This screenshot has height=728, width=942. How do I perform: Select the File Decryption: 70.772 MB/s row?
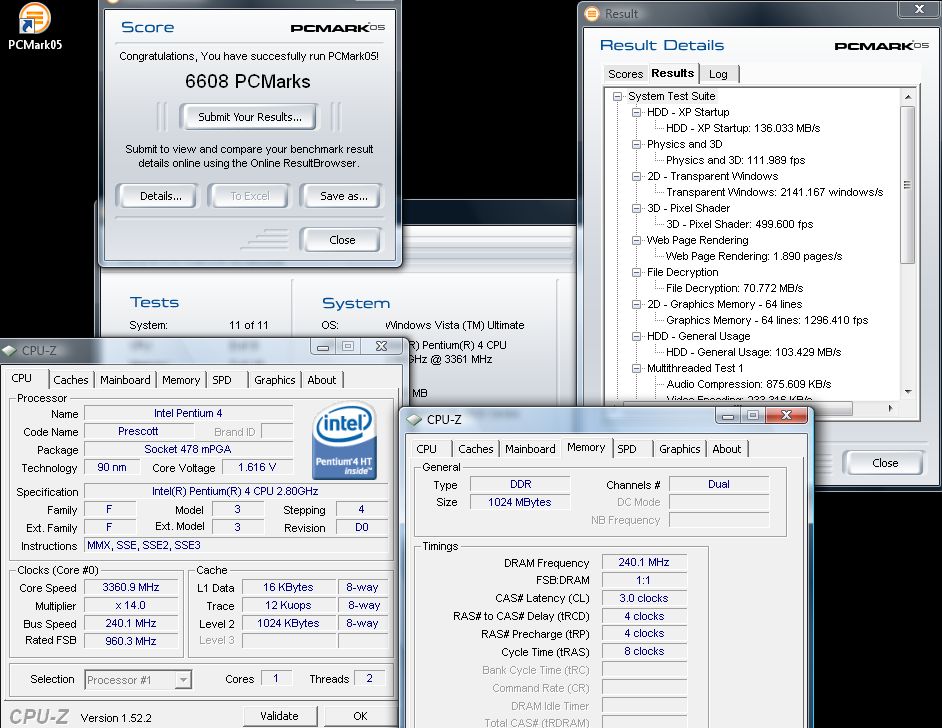734,288
